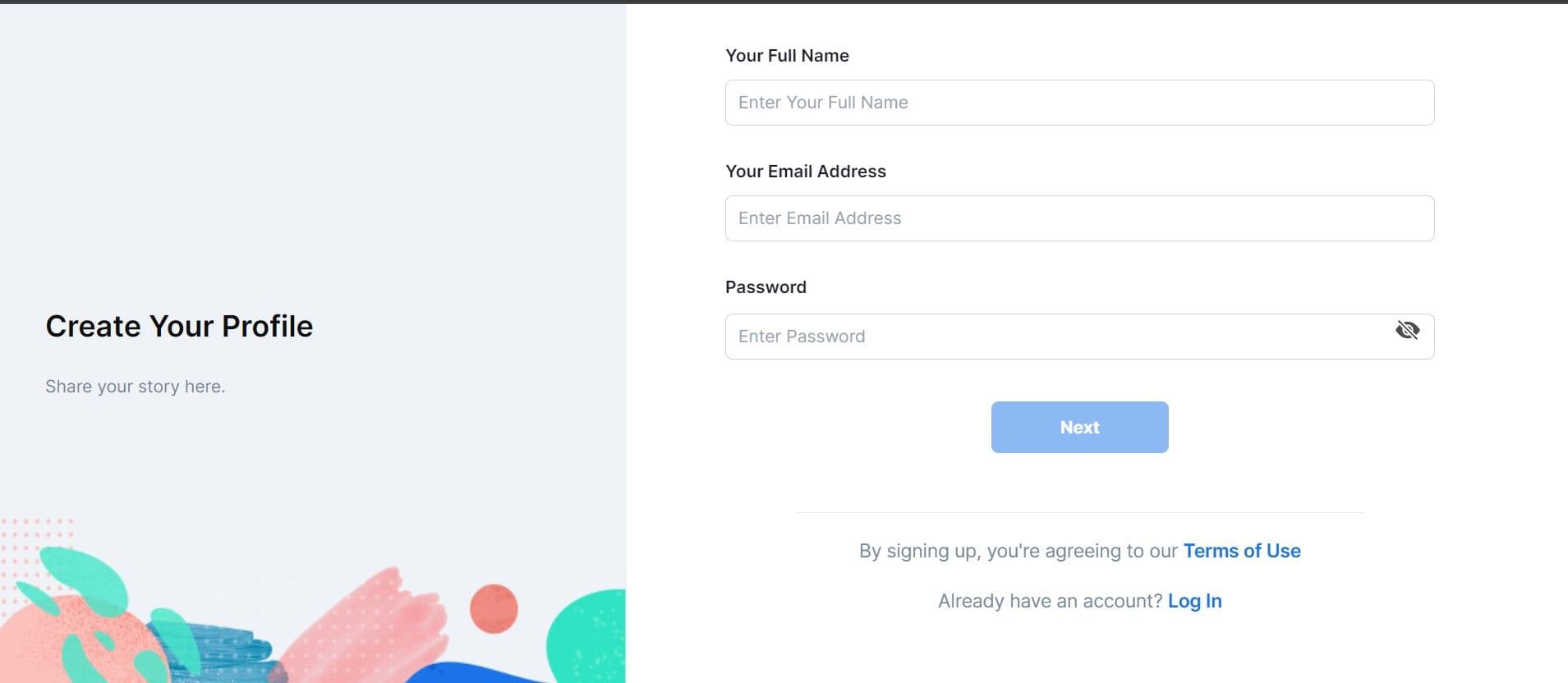Click the "Your Email Address" label
1568x683 pixels.
(x=805, y=172)
